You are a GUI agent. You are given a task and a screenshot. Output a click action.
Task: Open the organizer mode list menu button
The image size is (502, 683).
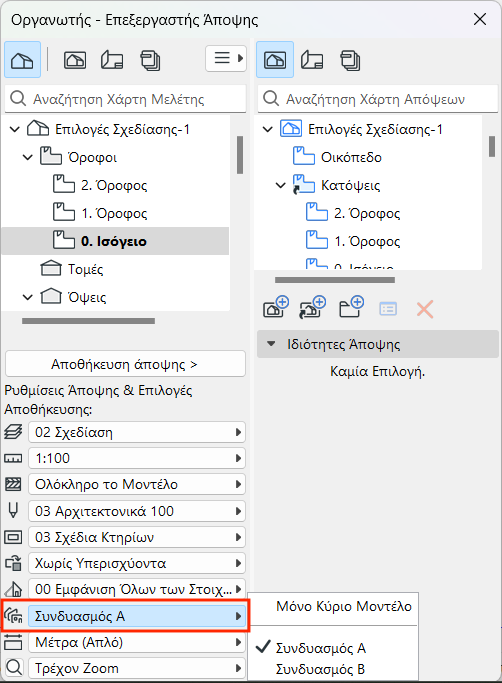(226, 58)
